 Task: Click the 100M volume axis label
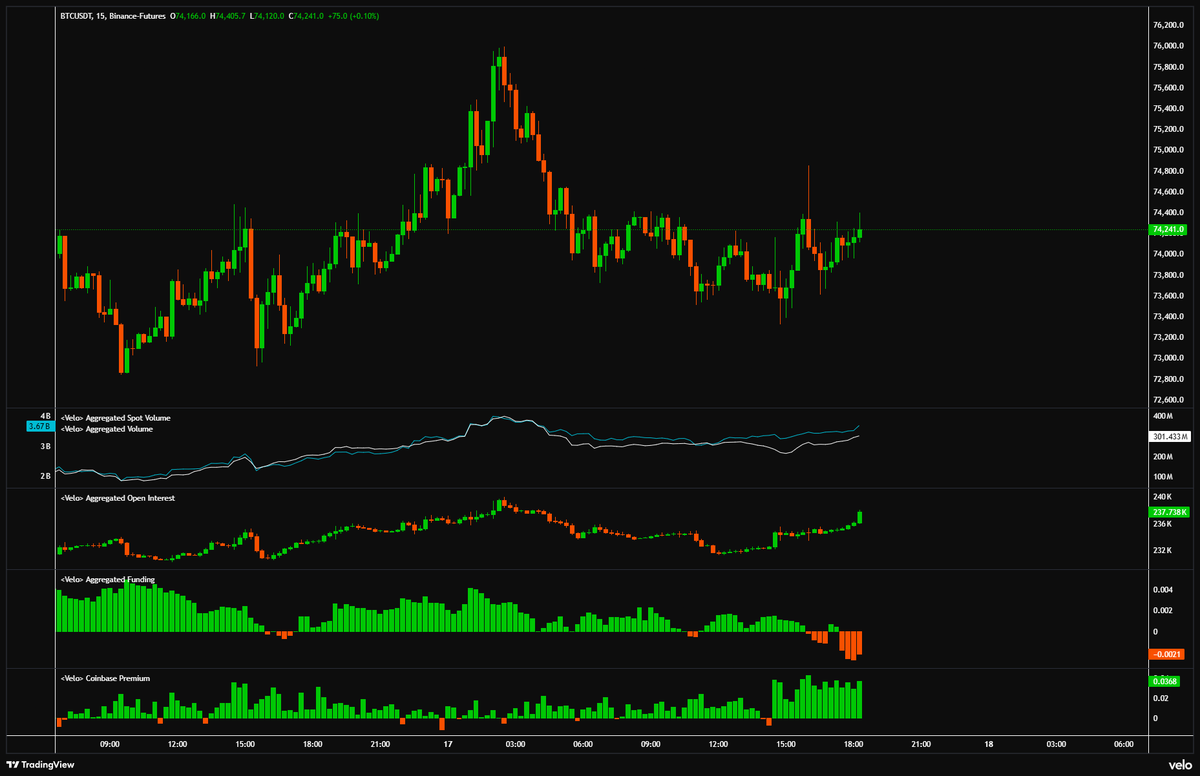[x=1163, y=476]
